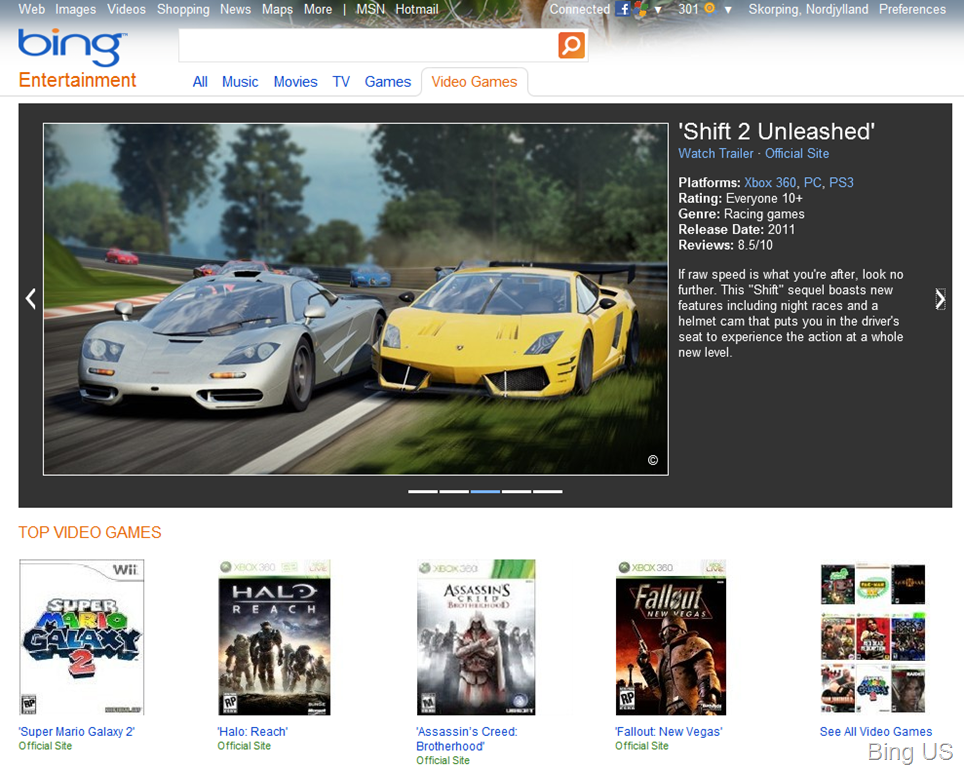Click Halo Reach cover art
The width and height of the screenshot is (964, 768).
click(x=274, y=637)
